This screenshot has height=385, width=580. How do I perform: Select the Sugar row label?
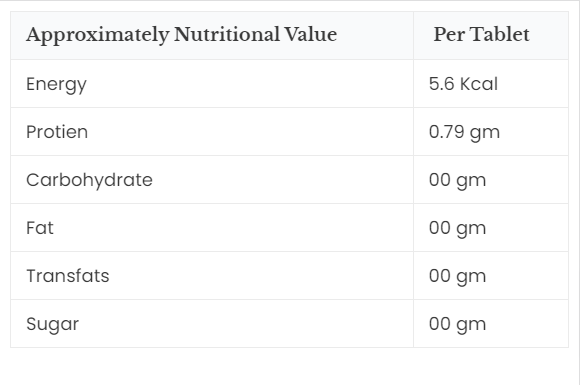coord(52,325)
